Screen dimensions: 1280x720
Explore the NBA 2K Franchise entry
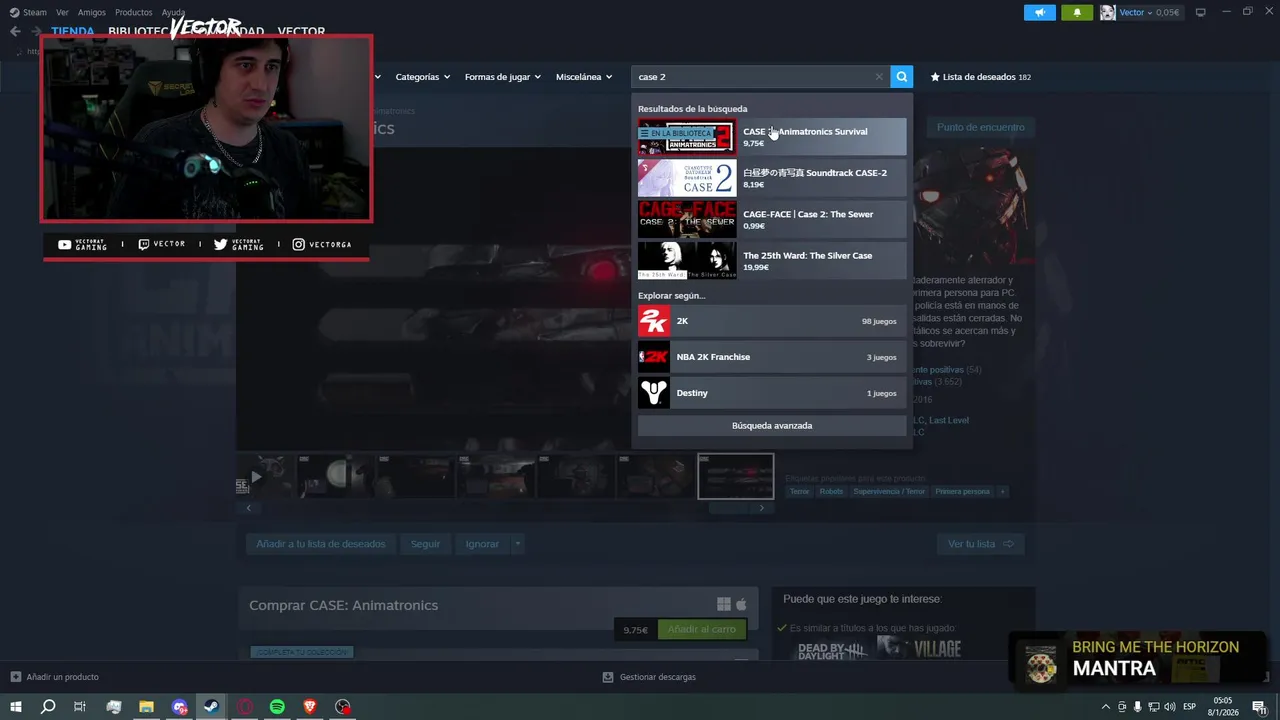[772, 357]
